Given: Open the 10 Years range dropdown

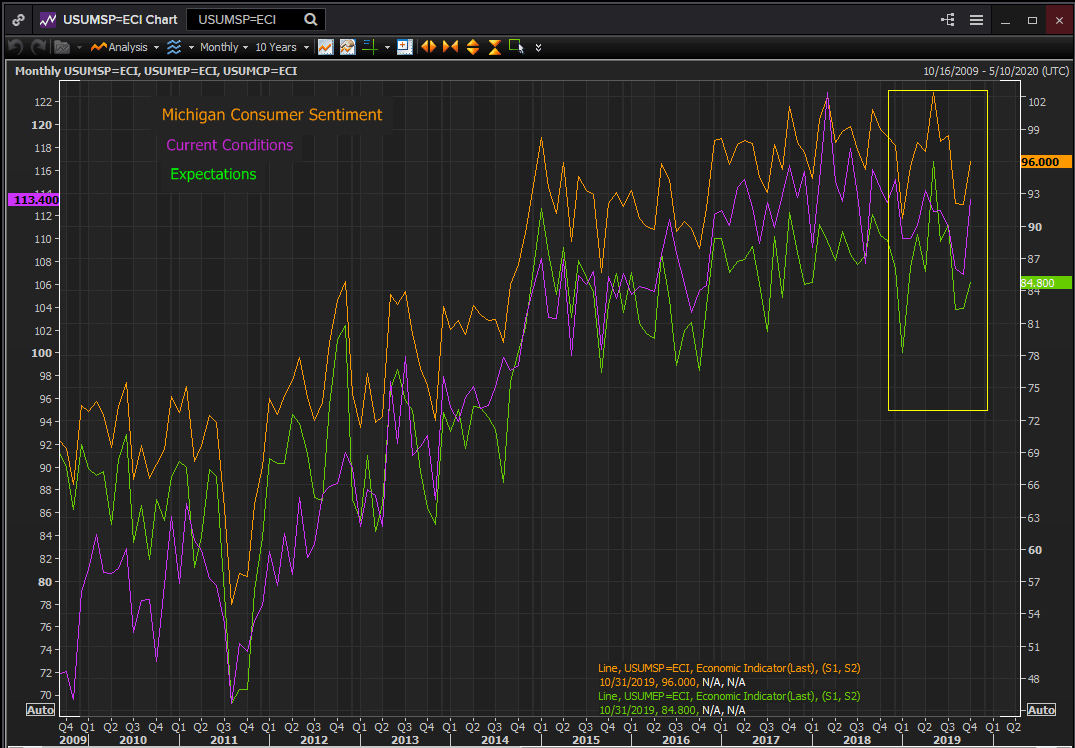Looking at the screenshot, I should click(281, 47).
